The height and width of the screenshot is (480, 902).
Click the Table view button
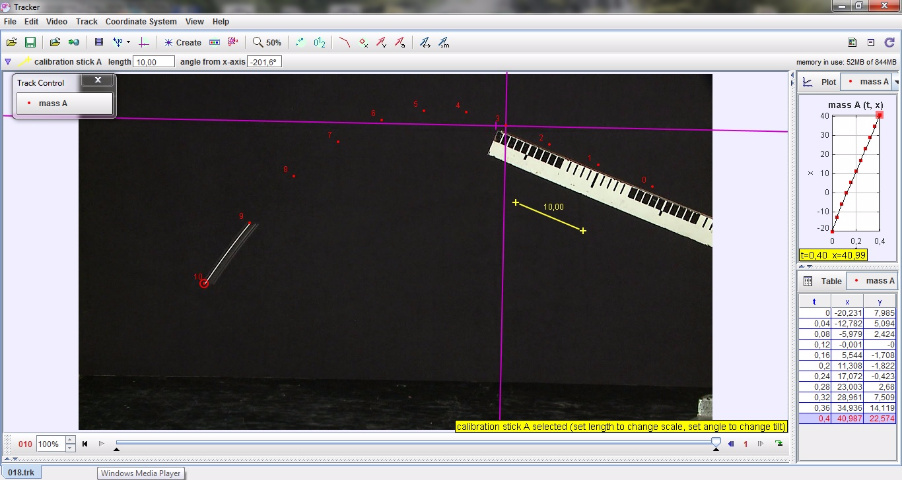pos(822,281)
